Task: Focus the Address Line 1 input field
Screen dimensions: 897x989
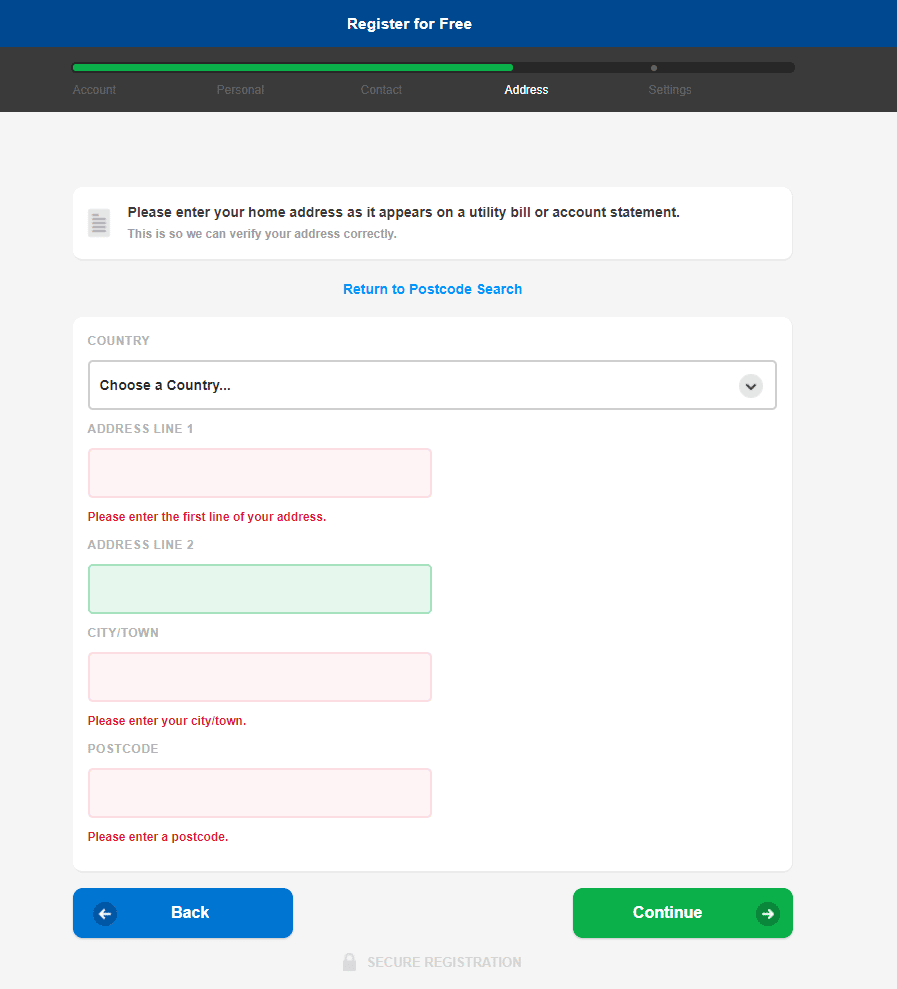Action: [x=260, y=473]
